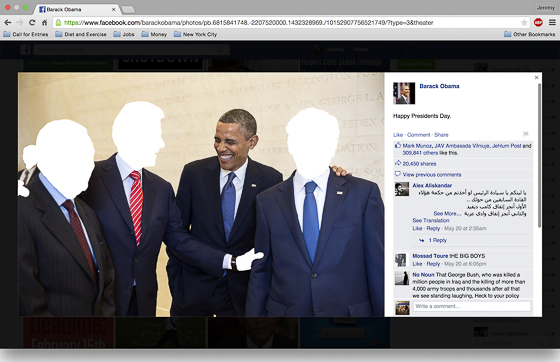This screenshot has height=362, width=560.
Task: Report photo using the flag icon
Action: [526, 134]
